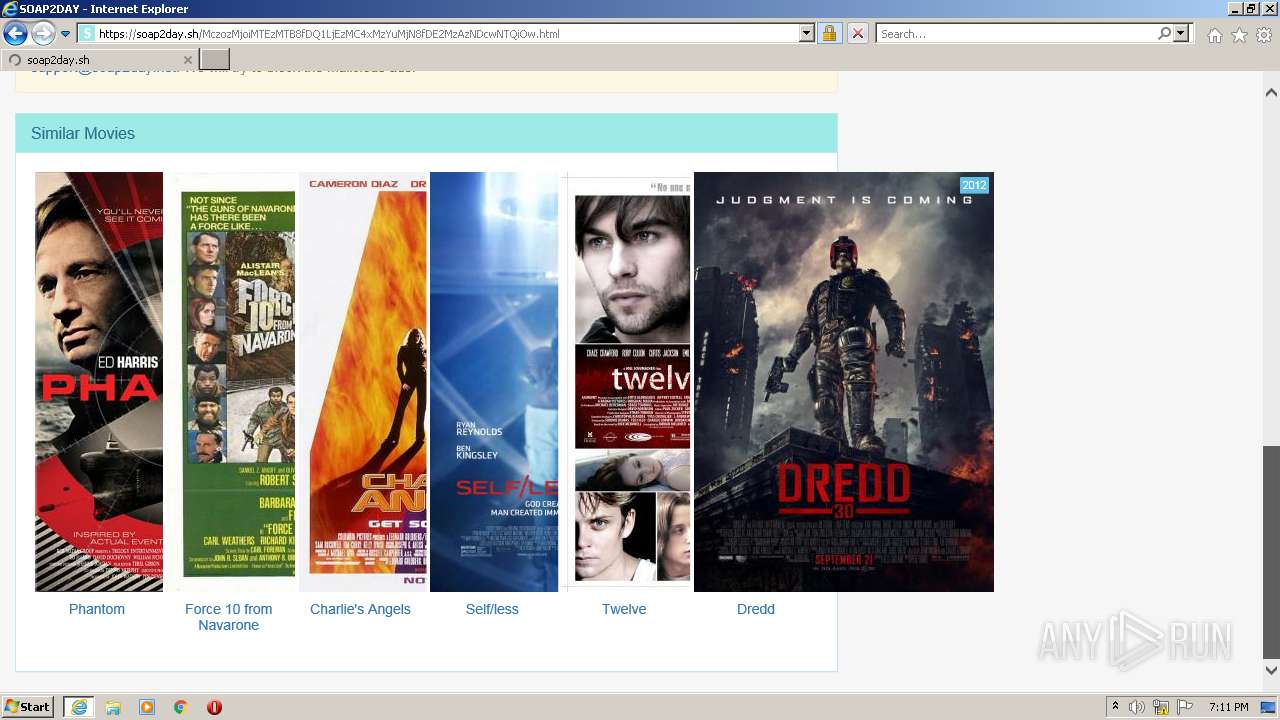Launch Google Chrome from the taskbar
Image resolution: width=1280 pixels, height=720 pixels.
[181, 707]
